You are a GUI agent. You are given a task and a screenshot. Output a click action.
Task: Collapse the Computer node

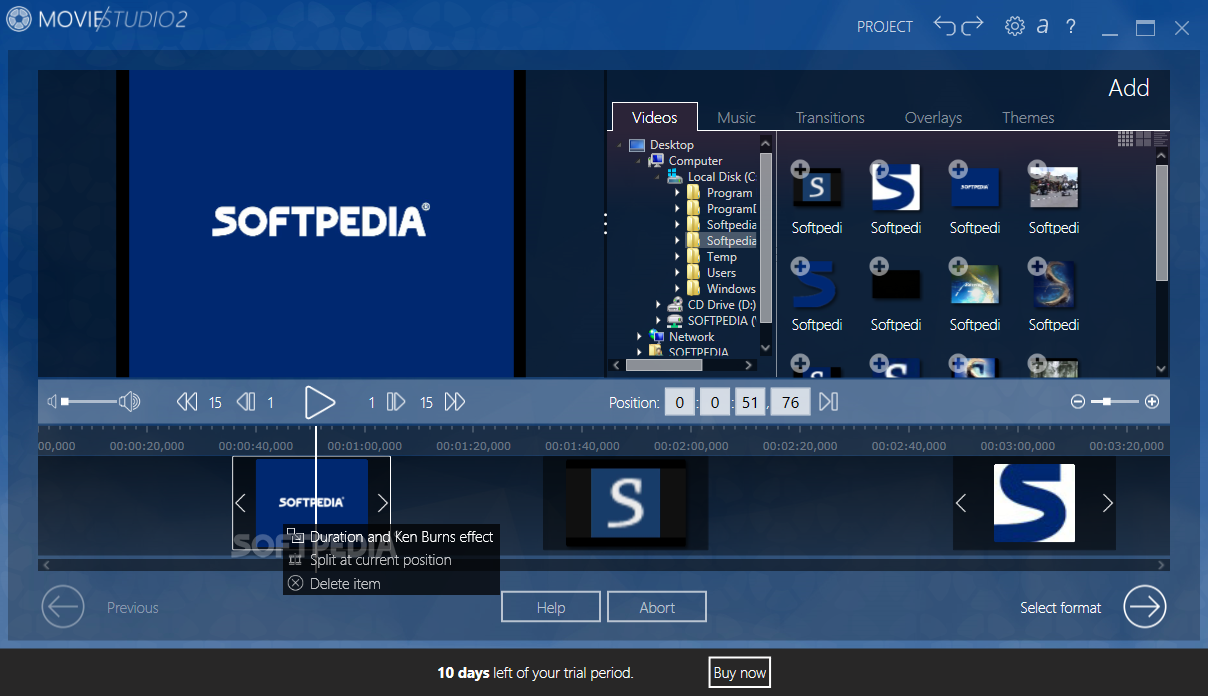click(x=639, y=161)
